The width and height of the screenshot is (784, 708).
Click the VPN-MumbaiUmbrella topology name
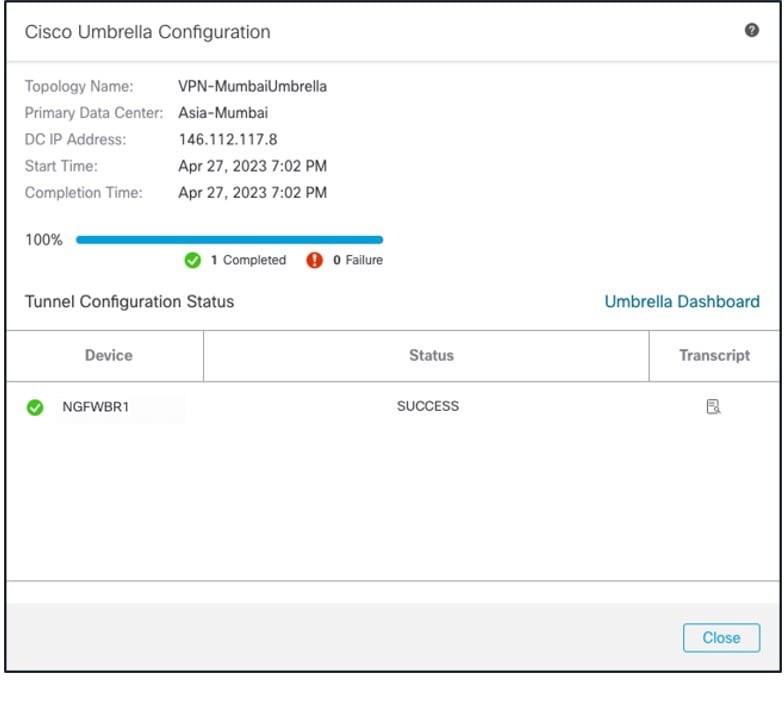click(x=252, y=86)
